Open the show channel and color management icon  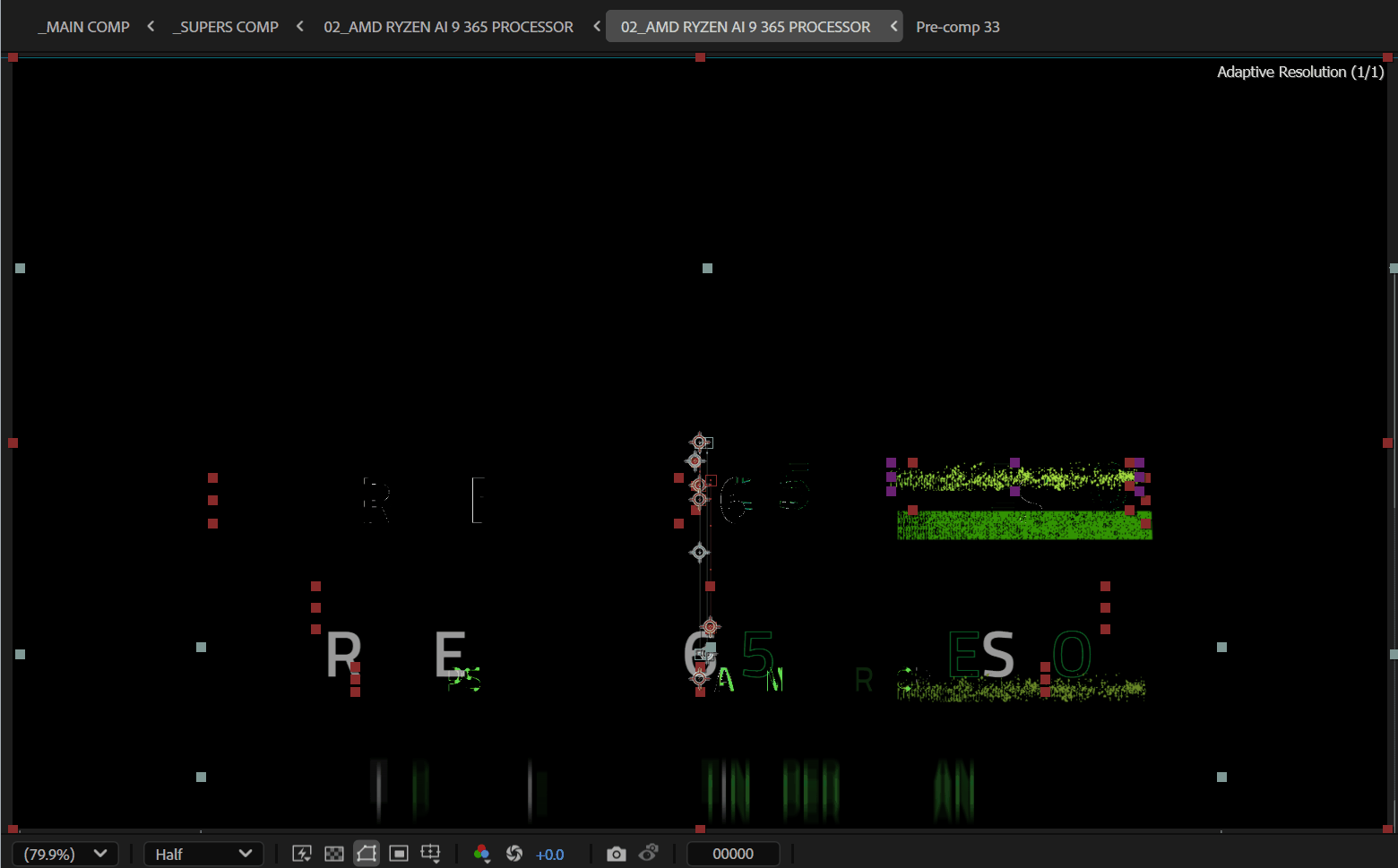click(482, 854)
